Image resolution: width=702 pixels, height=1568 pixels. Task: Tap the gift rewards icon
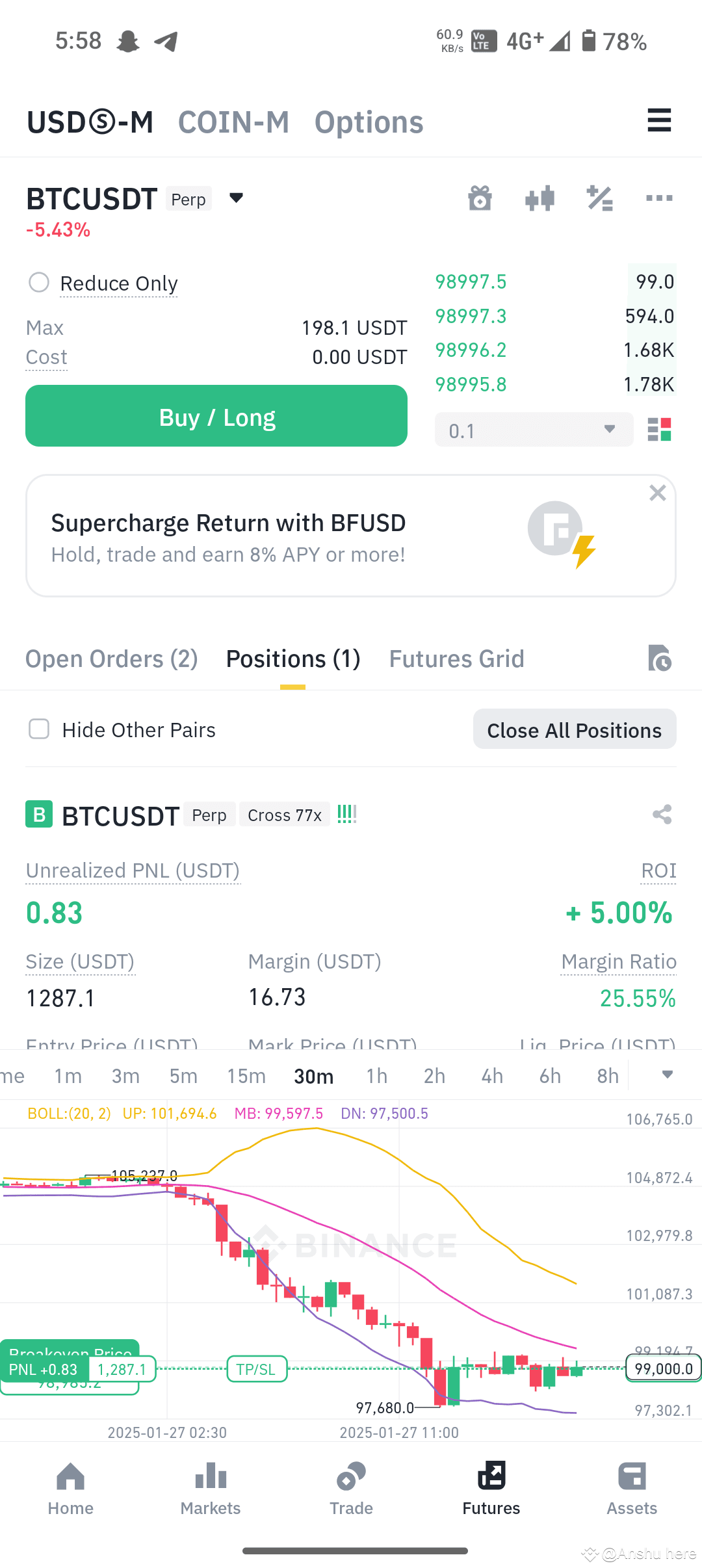pos(480,198)
